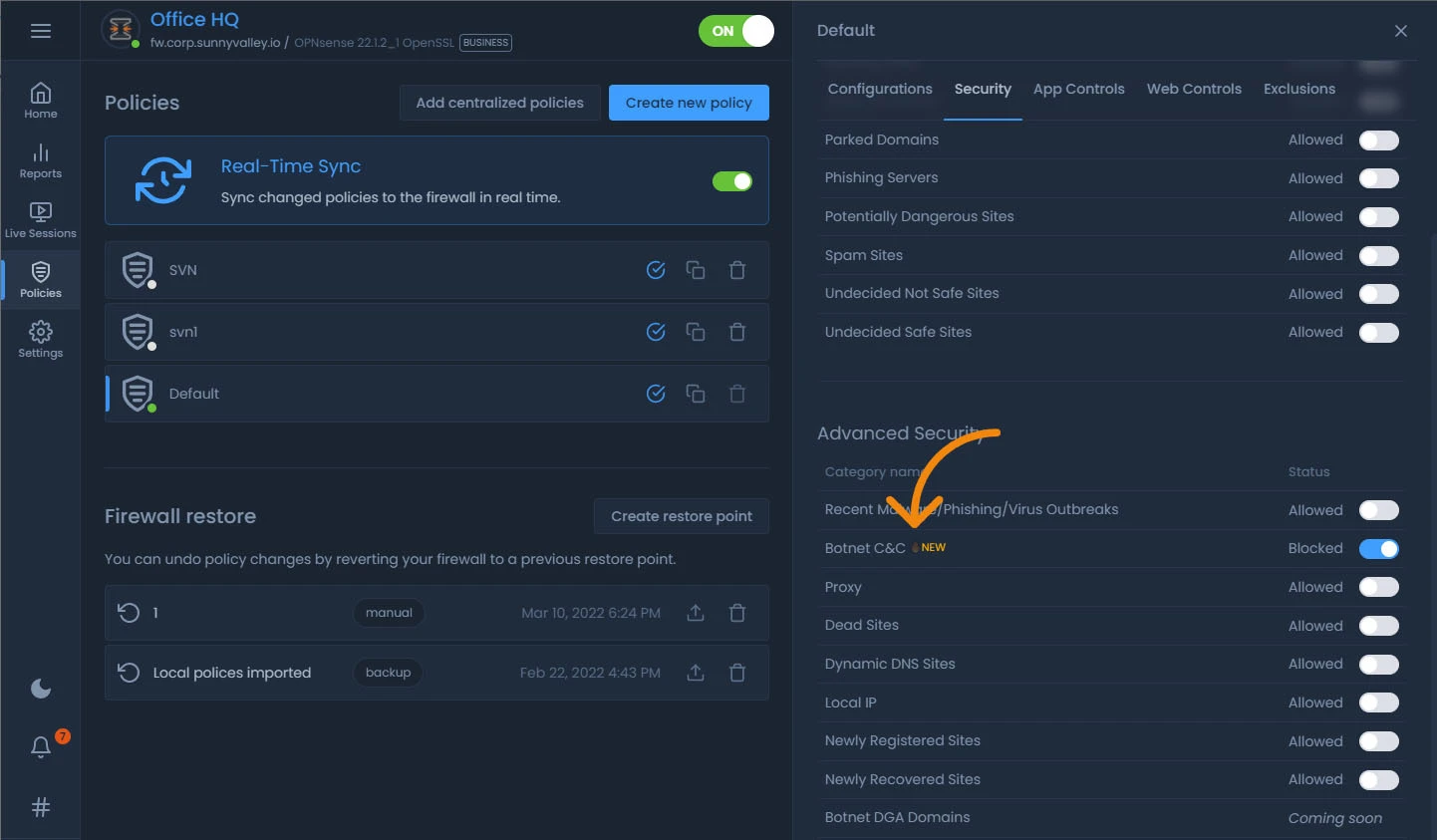Delete the 'Local polices imported' backup
Viewport: 1437px width, 840px height.
click(737, 673)
